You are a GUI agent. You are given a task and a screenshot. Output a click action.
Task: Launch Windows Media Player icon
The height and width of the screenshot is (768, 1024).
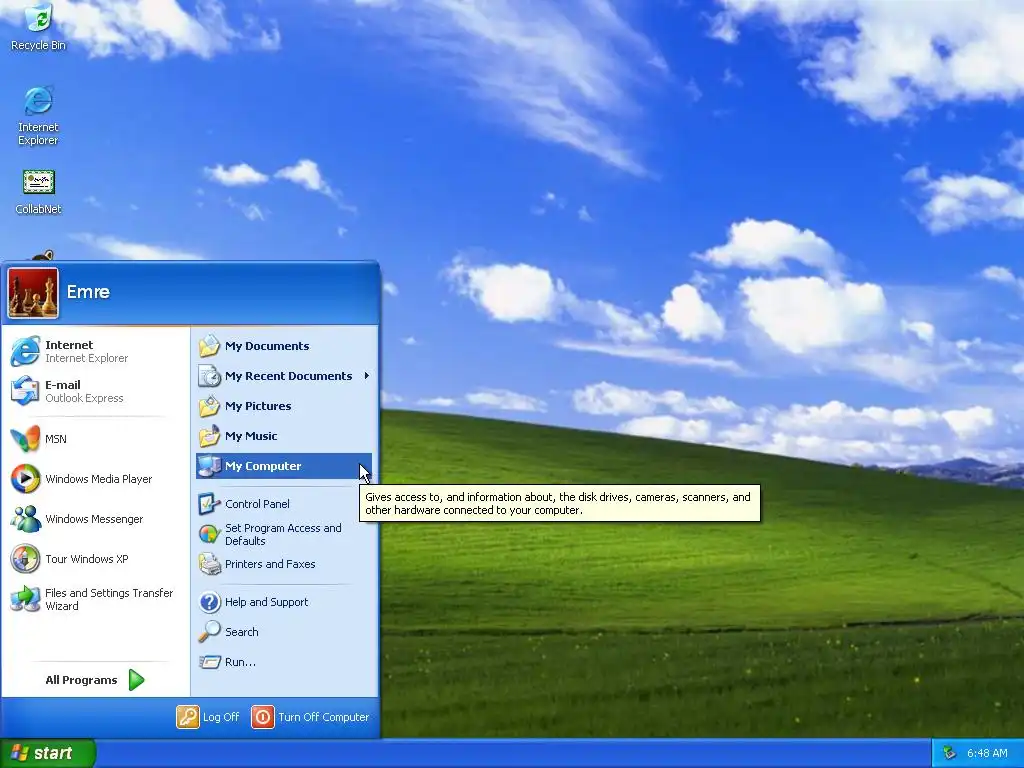tap(25, 479)
